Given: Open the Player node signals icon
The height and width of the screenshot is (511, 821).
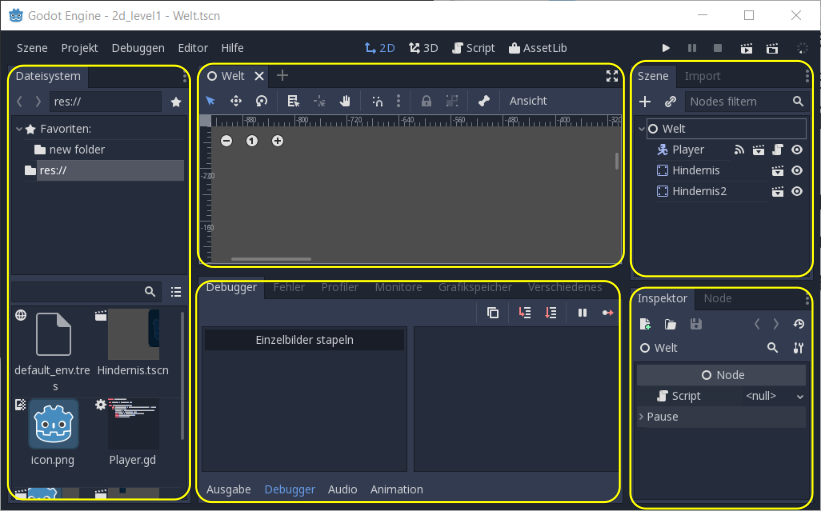Looking at the screenshot, I should [739, 150].
